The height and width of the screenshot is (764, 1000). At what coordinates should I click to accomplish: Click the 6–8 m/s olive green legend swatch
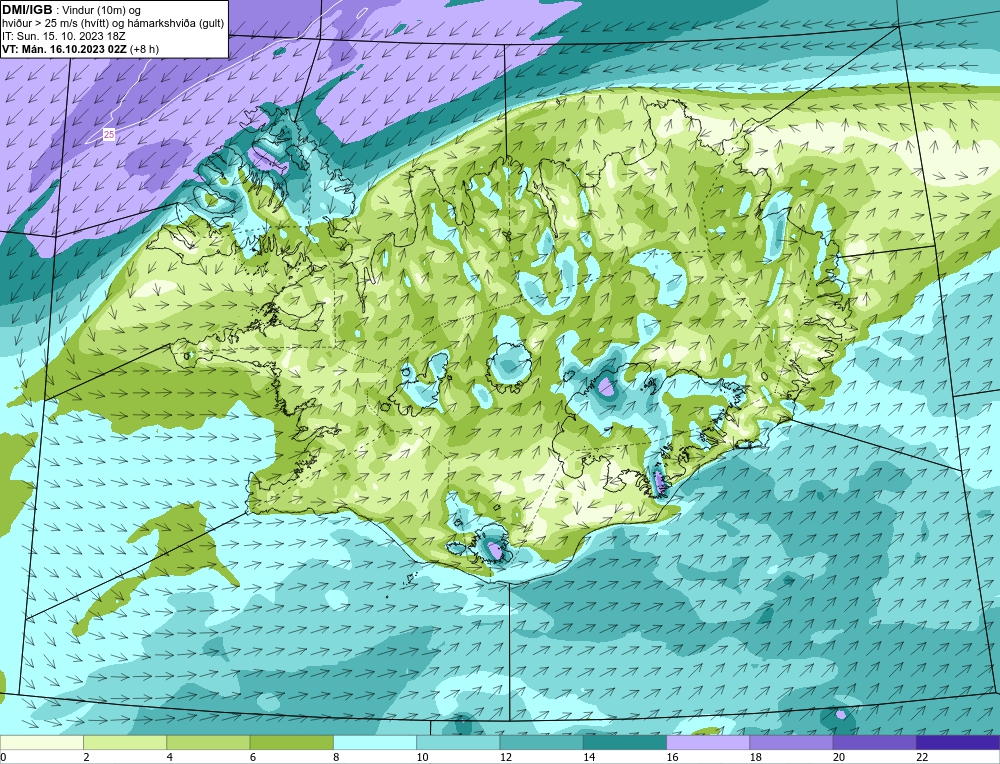(x=291, y=742)
